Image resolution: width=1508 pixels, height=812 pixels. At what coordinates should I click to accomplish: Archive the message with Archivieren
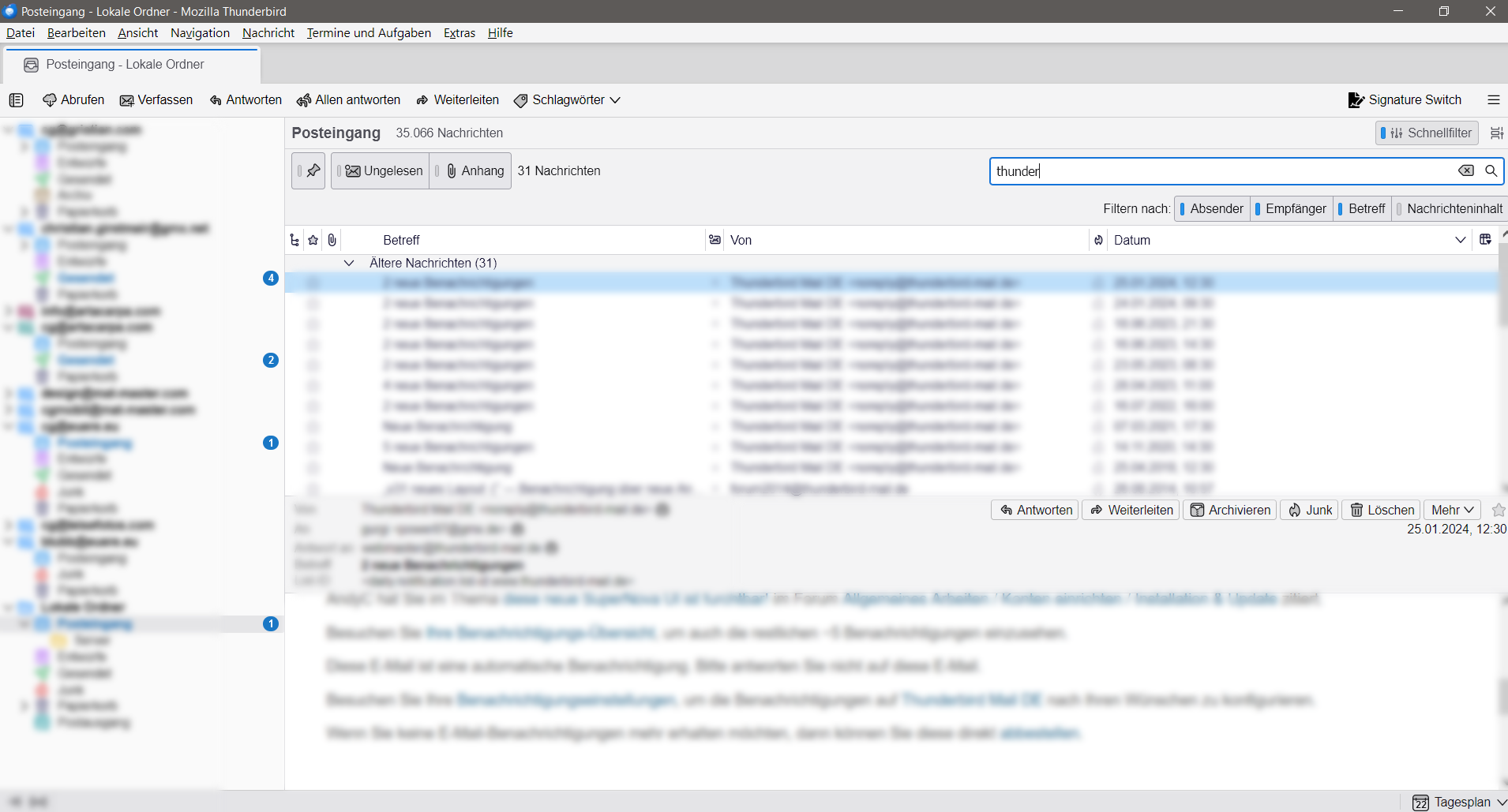pos(1230,511)
